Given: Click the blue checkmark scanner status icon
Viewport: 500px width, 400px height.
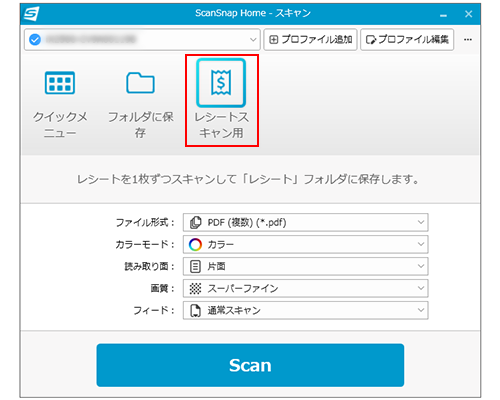Looking at the screenshot, I should pos(35,40).
